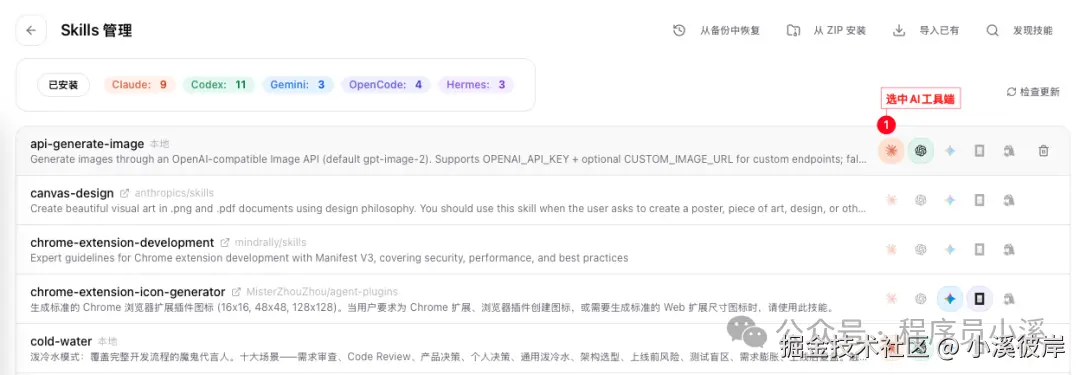Viewport: 1080px width, 375px height.
Task: Enable Codex for canvas-design
Action: point(920,200)
